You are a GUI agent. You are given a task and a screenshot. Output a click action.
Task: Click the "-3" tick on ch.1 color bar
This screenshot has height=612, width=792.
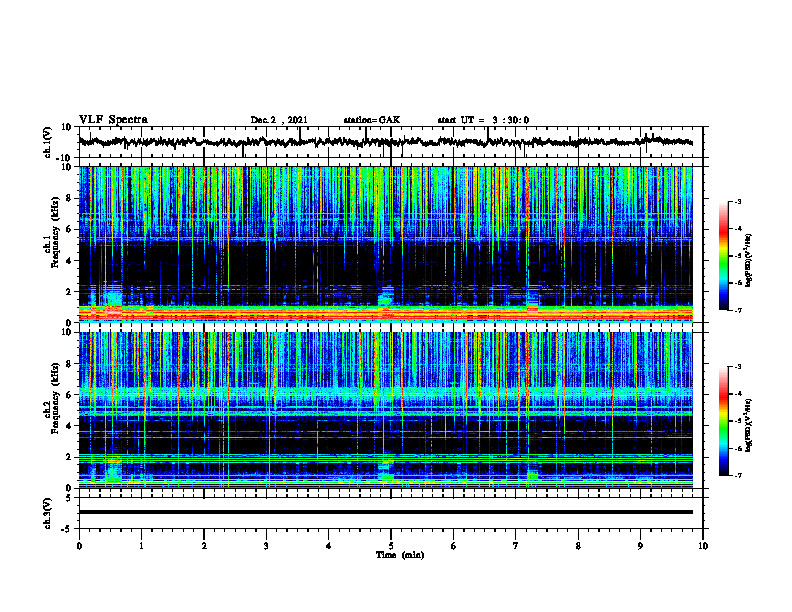pyautogui.click(x=737, y=201)
